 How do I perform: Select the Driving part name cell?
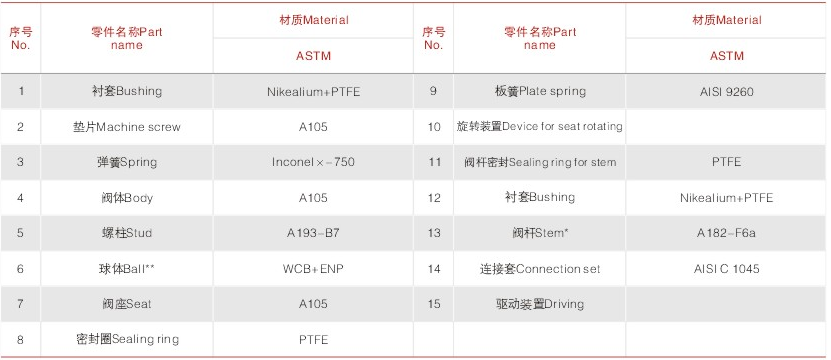pyautogui.click(x=540, y=304)
